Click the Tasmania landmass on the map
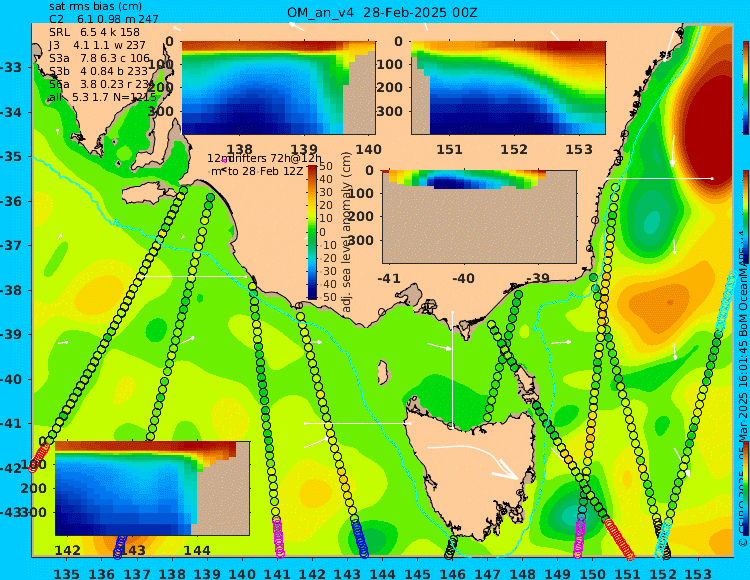750x580 pixels. click(471, 473)
